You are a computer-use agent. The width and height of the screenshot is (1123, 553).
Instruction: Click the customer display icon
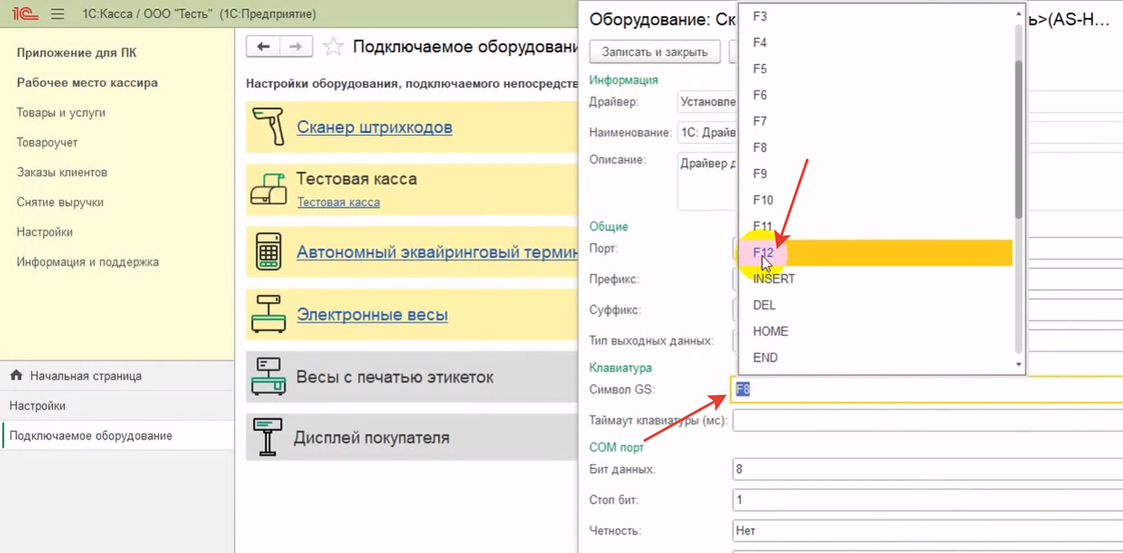point(269,437)
